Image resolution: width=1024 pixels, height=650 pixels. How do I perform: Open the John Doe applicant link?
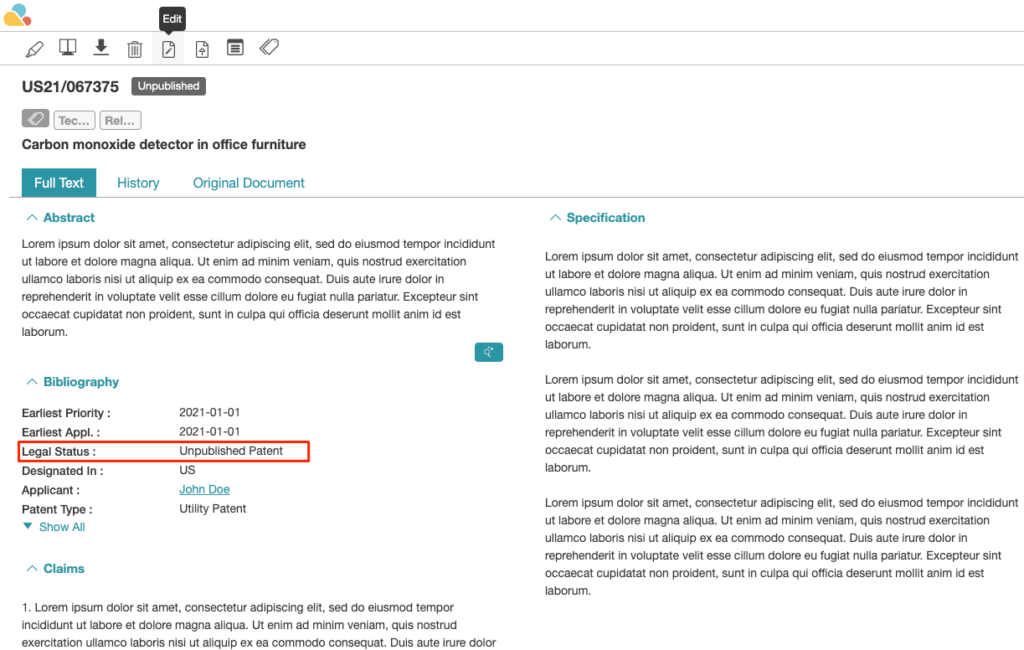(204, 490)
